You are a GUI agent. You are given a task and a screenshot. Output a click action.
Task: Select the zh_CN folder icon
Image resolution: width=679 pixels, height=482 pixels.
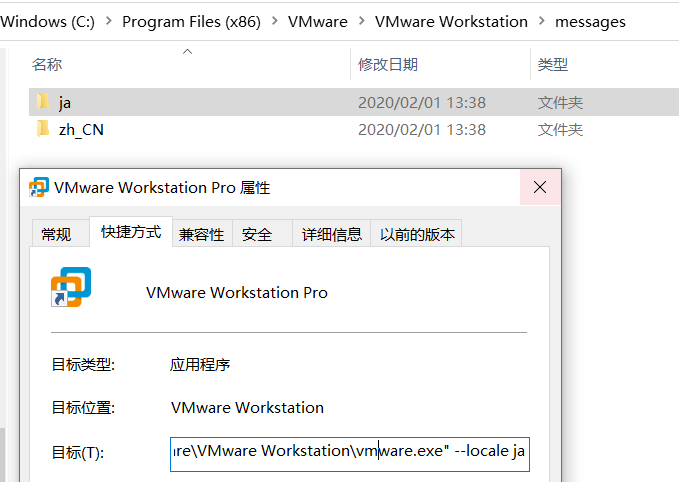[x=43, y=129]
